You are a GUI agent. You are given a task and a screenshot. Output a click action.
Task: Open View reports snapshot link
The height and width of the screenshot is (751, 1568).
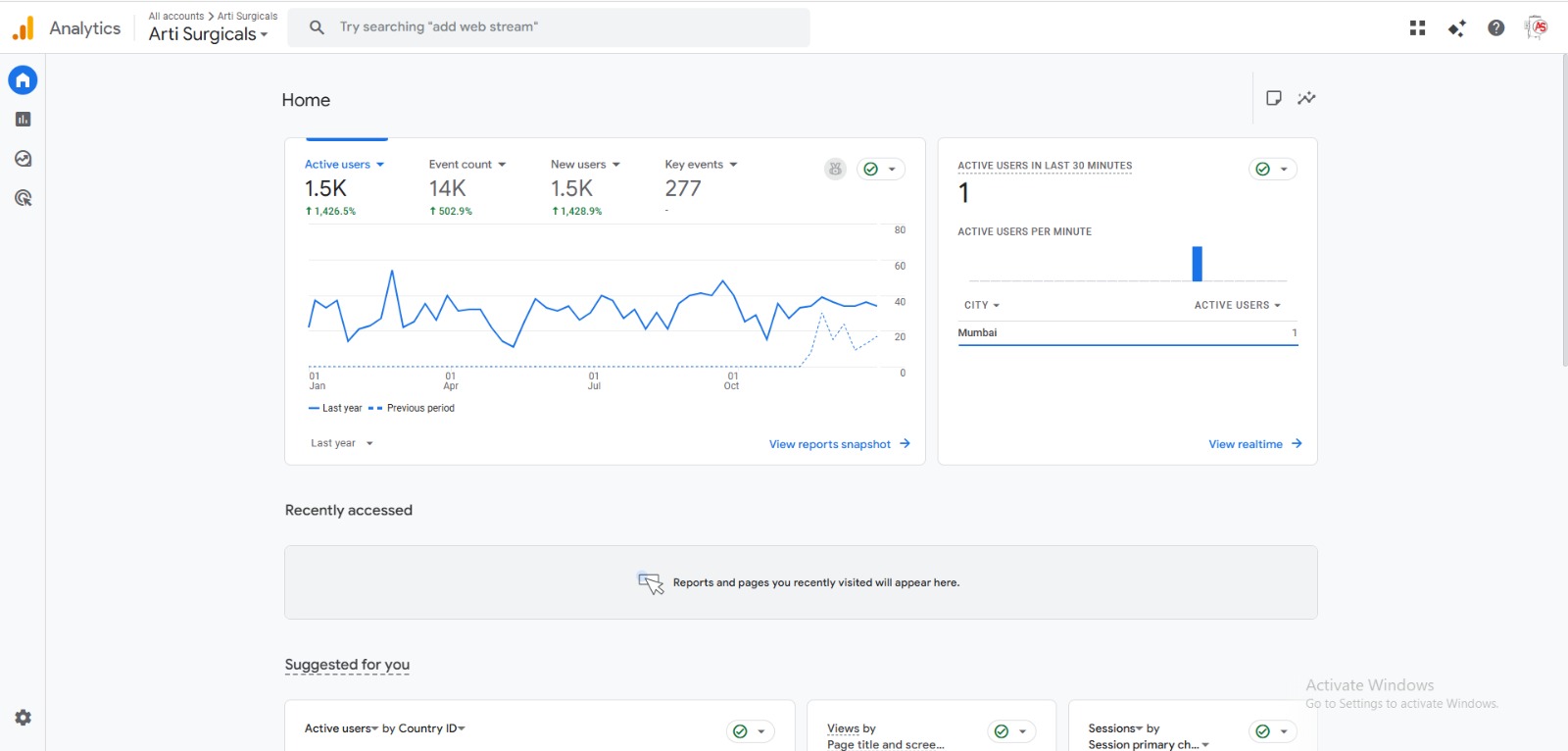coord(840,444)
